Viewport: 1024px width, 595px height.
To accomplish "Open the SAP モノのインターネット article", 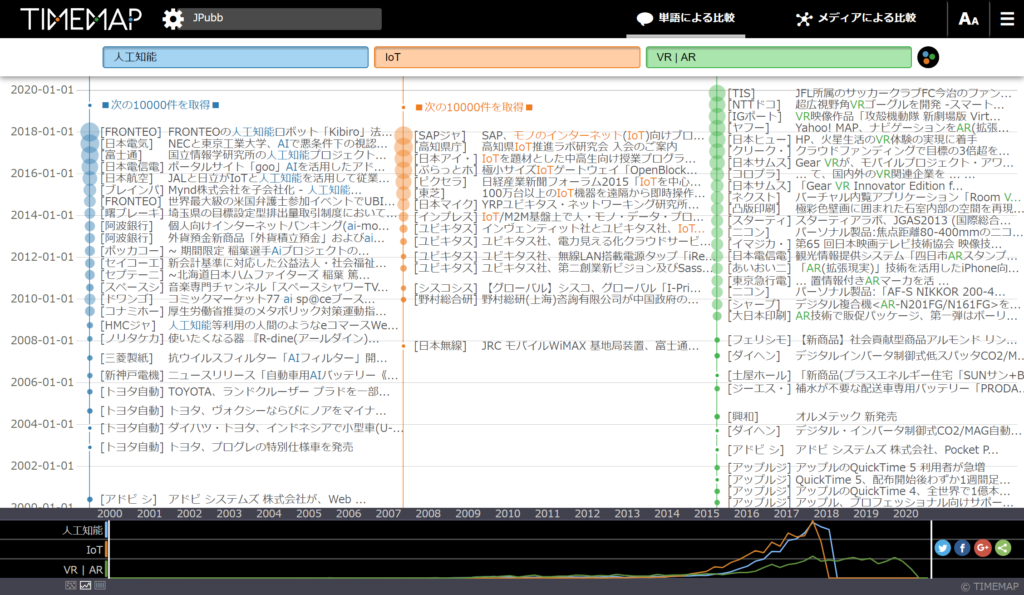I will [560, 136].
